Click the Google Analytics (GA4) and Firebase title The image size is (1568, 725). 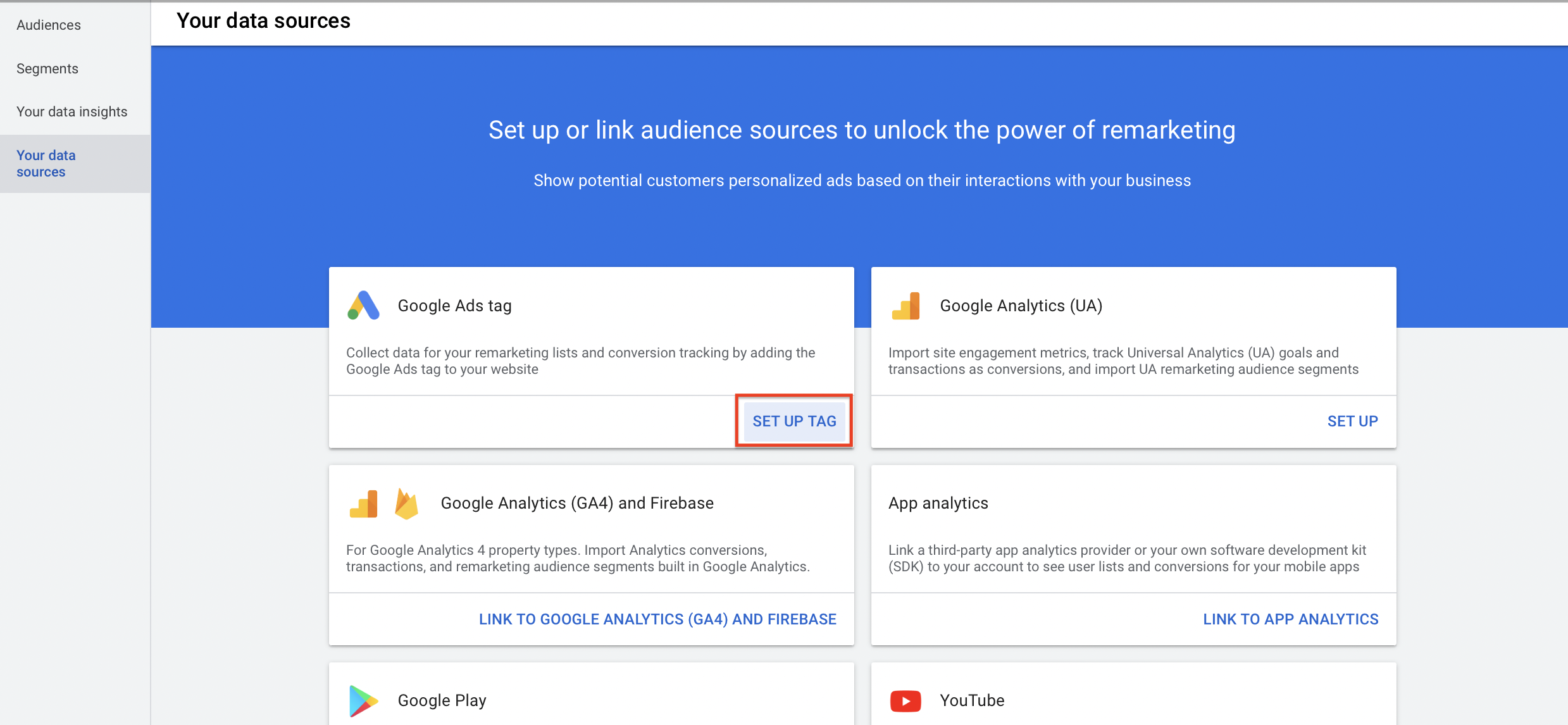pos(577,504)
